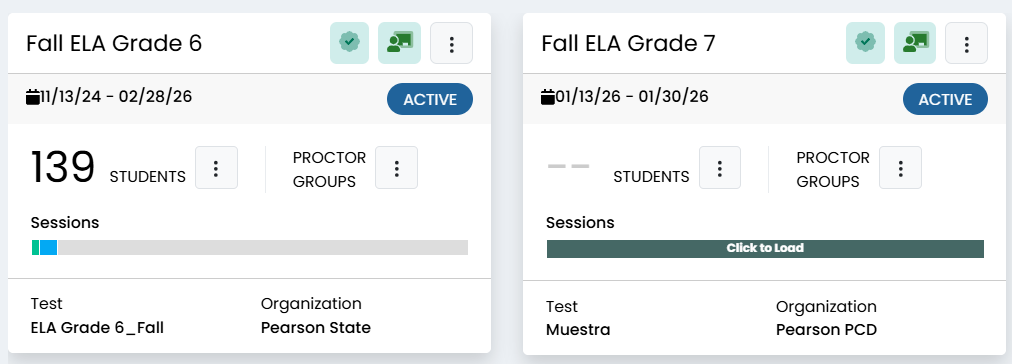Open the three-dot menu in Fall ELA Grade 7 header

tap(967, 43)
